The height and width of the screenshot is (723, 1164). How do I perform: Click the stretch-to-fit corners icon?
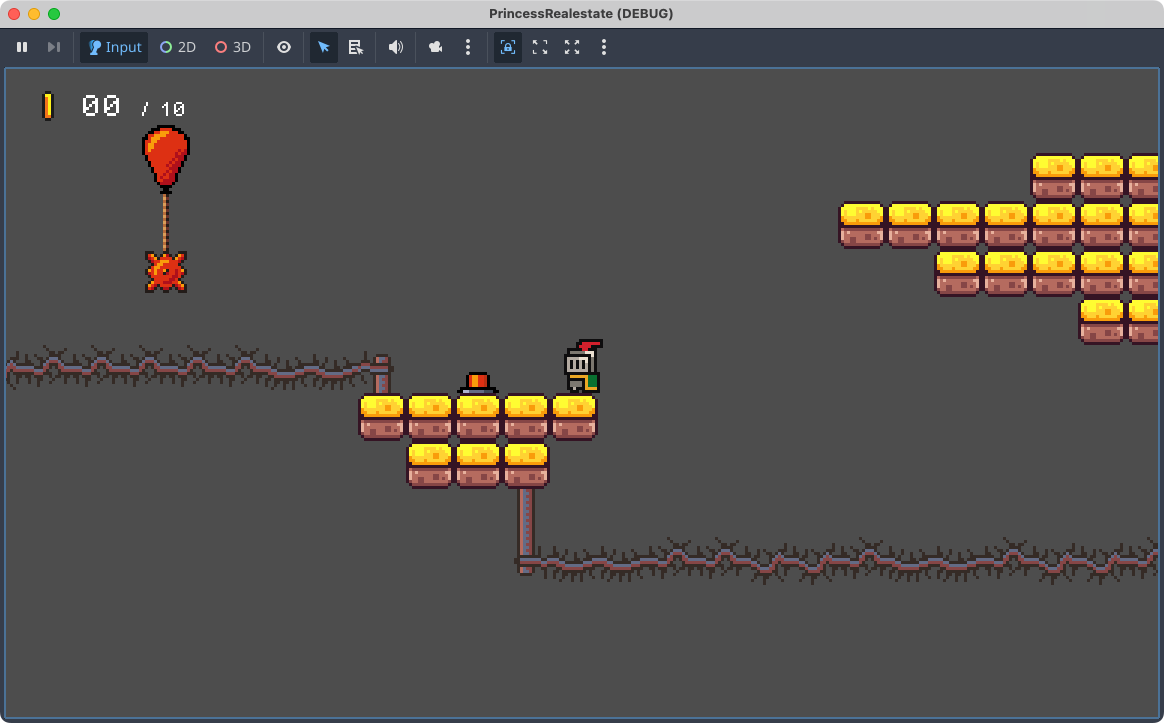(572, 47)
